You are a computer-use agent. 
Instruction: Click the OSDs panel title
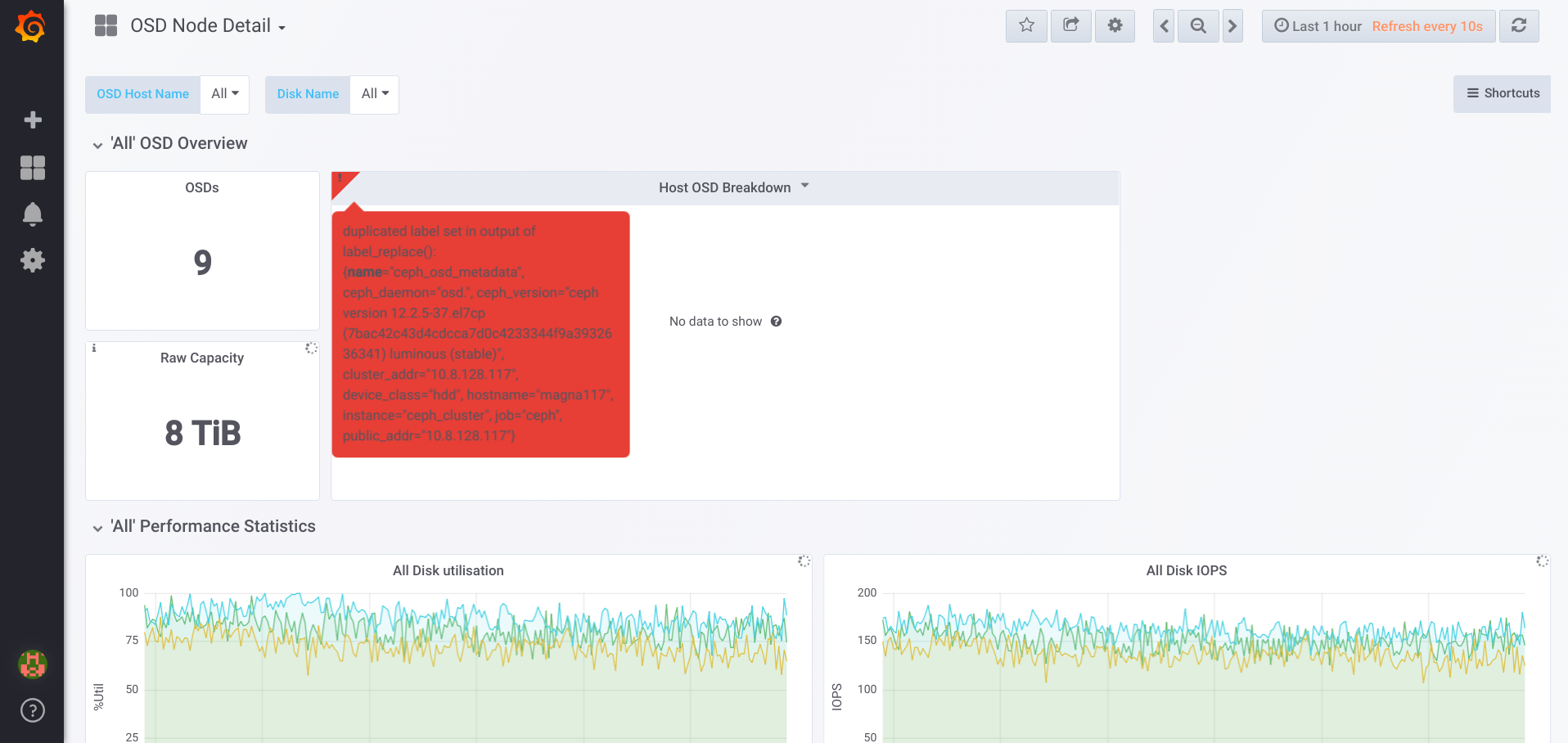[202, 187]
